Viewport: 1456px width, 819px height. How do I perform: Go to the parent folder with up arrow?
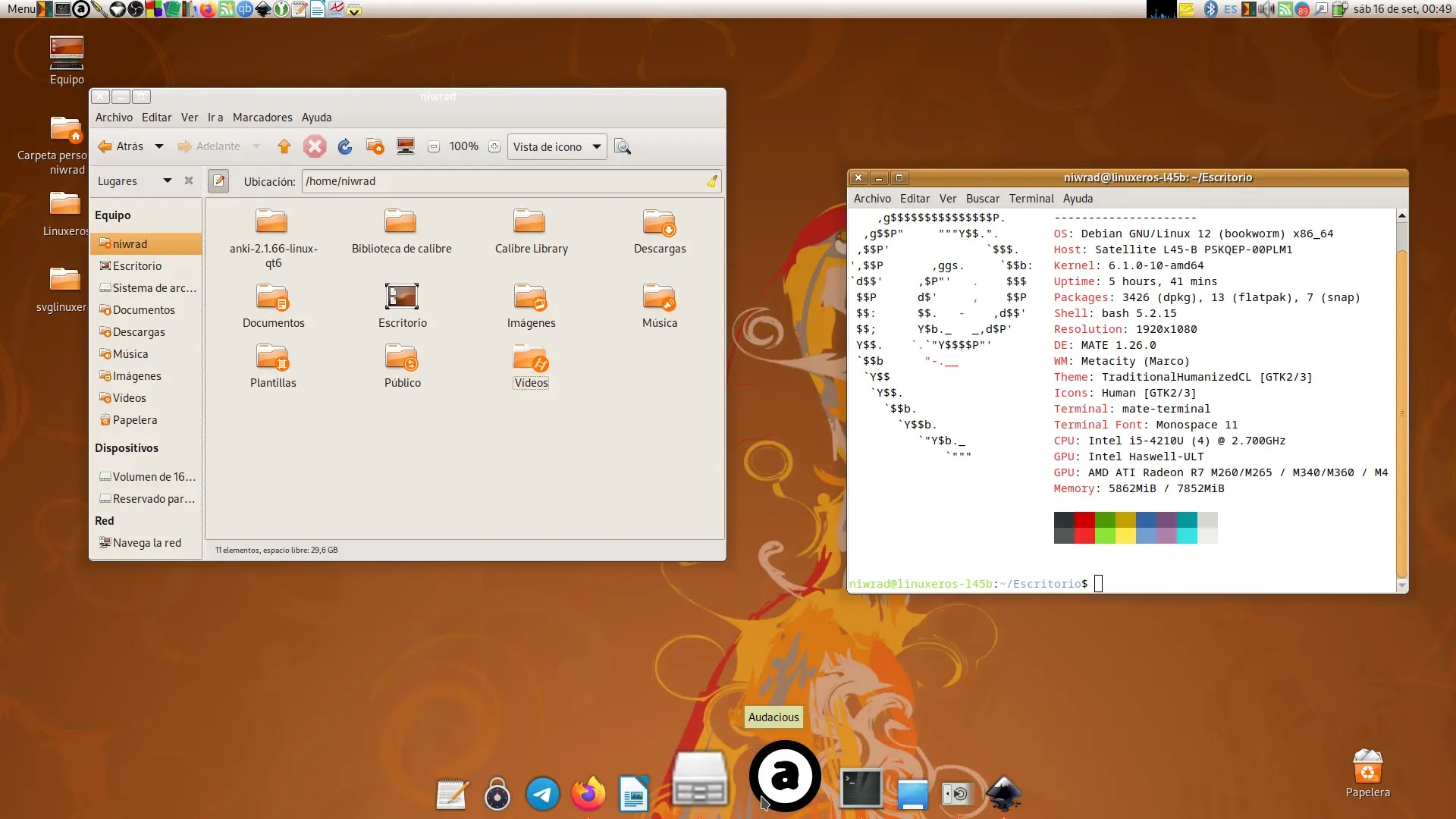point(284,146)
